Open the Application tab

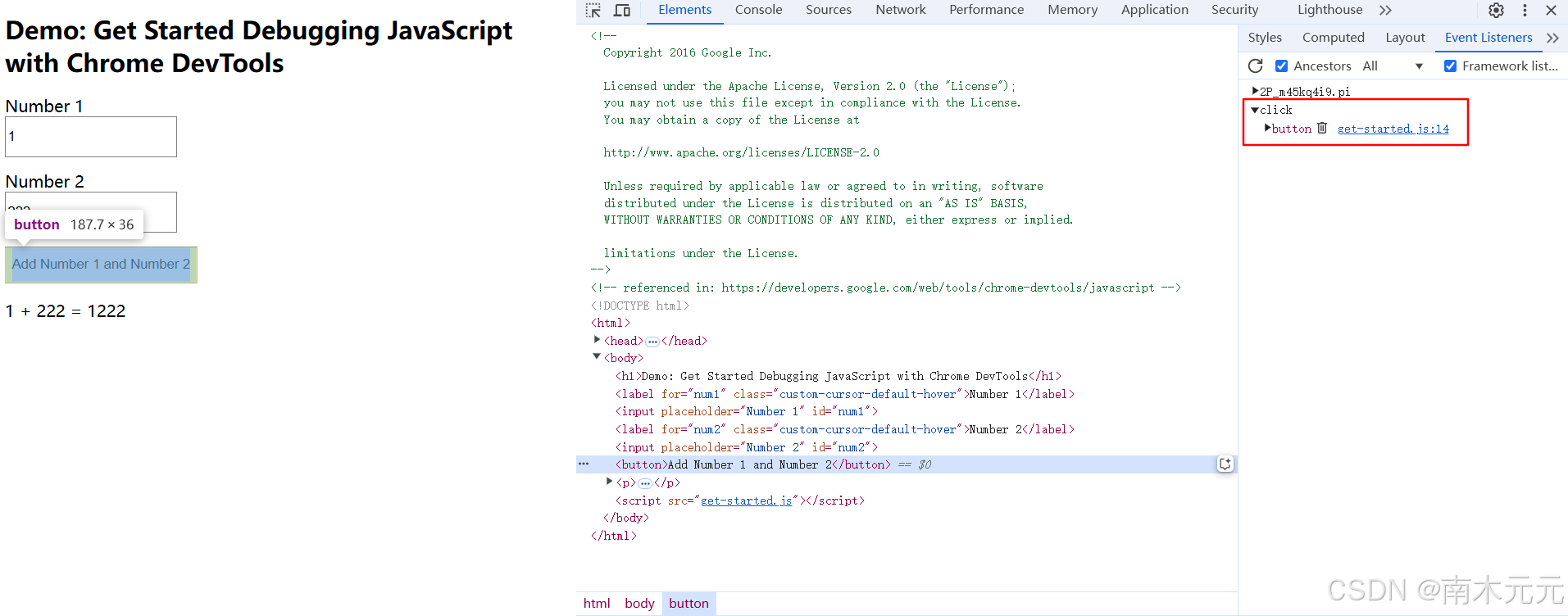[1154, 10]
